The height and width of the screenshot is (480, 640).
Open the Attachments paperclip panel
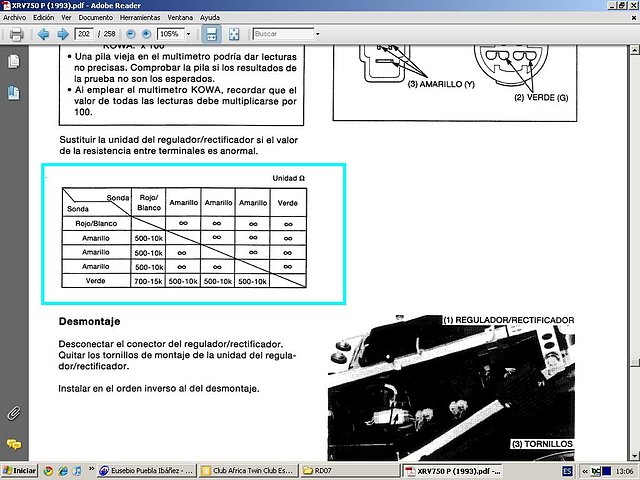[x=13, y=413]
